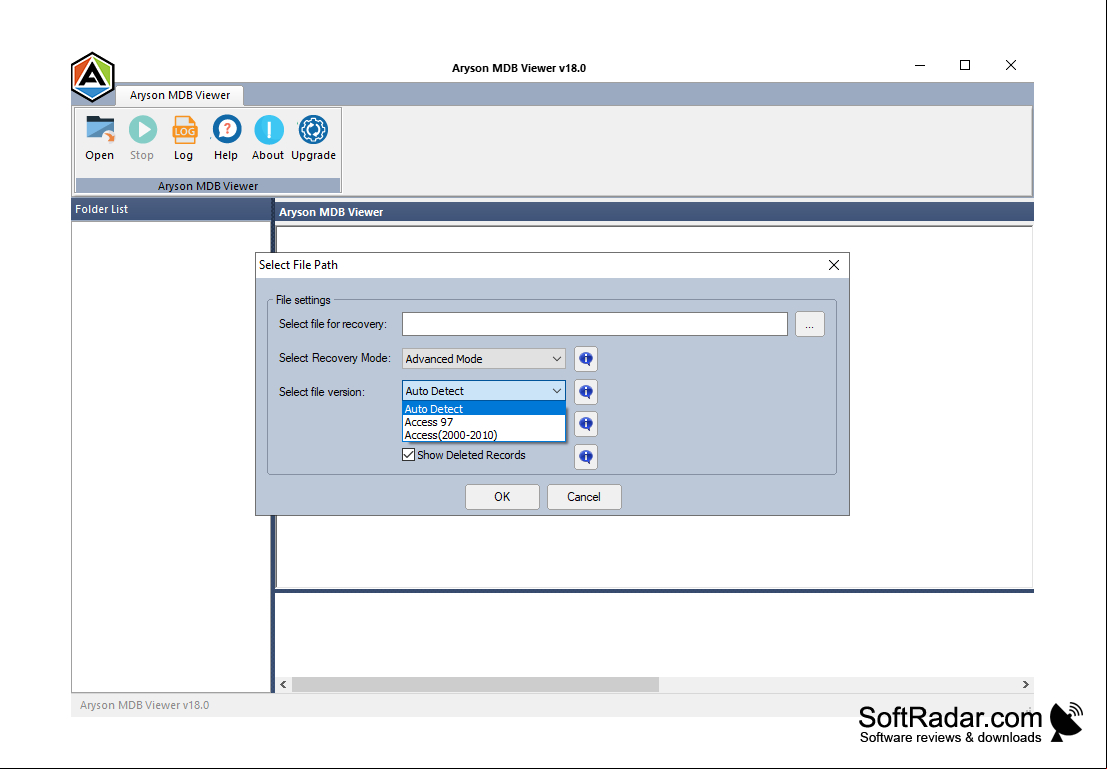Show info for Recovery Mode
The height and width of the screenshot is (769, 1107).
(x=586, y=359)
